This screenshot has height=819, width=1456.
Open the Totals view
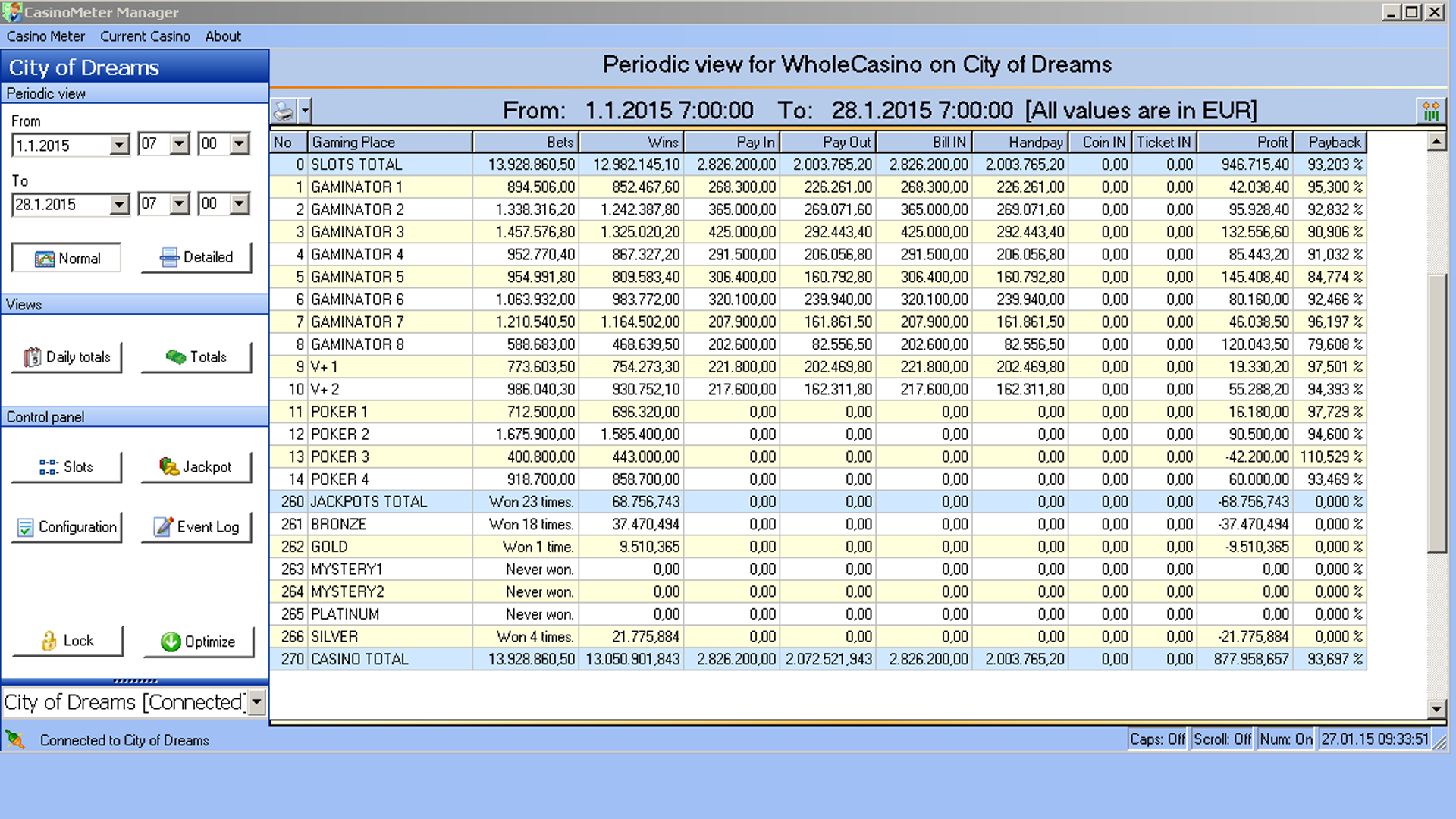tap(196, 357)
